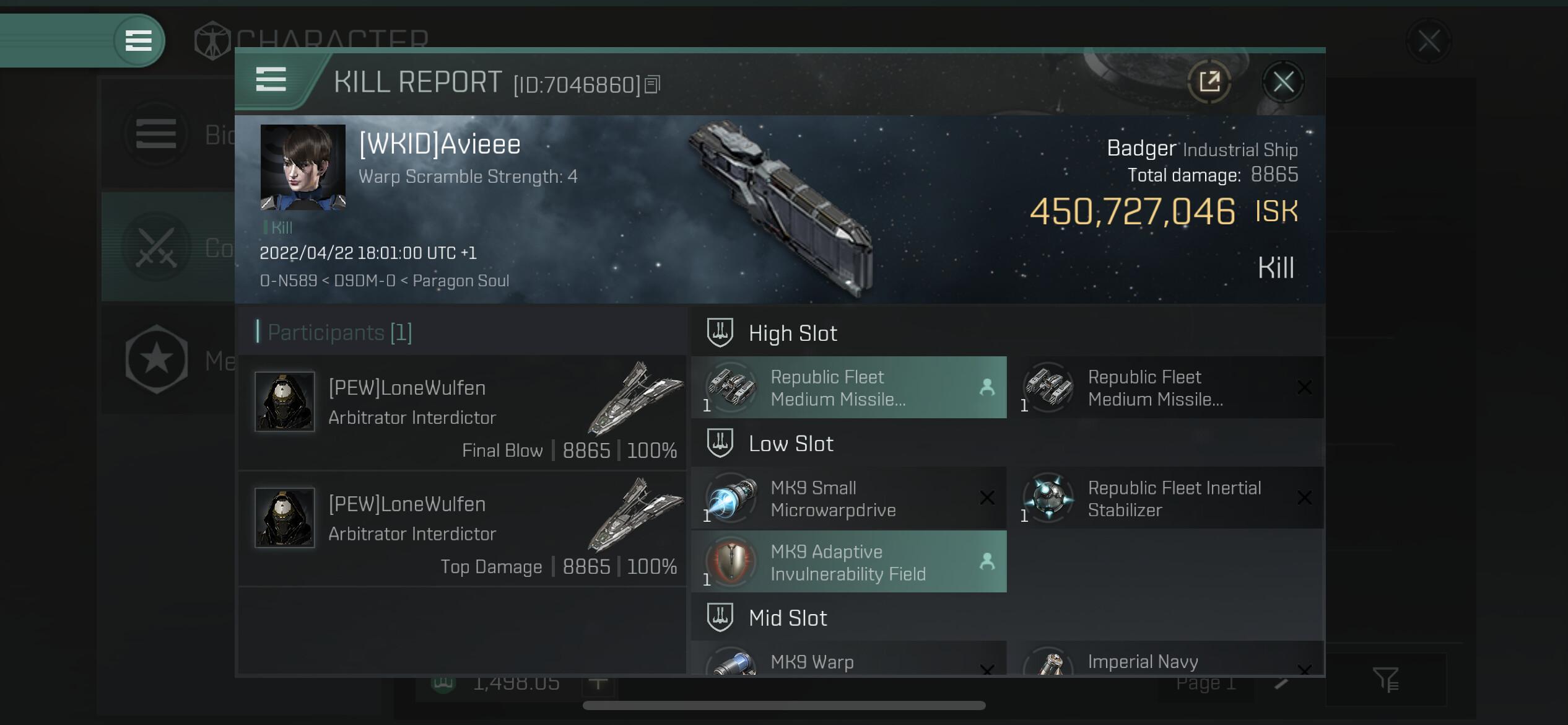
Task: Open the Participants tab
Action: point(339,332)
